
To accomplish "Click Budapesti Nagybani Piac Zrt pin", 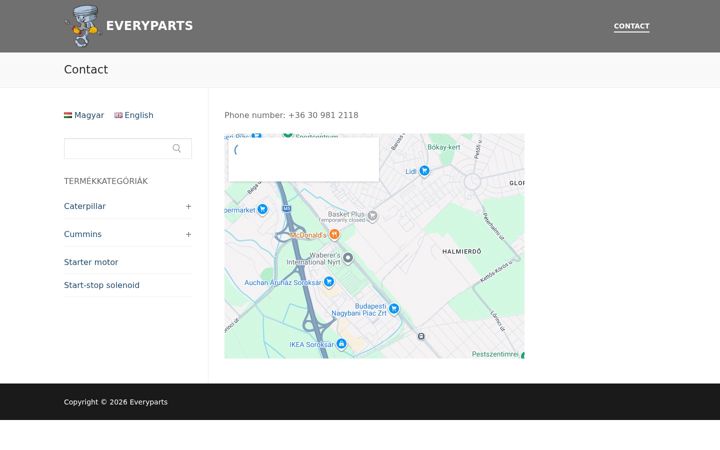I will 394,309.
